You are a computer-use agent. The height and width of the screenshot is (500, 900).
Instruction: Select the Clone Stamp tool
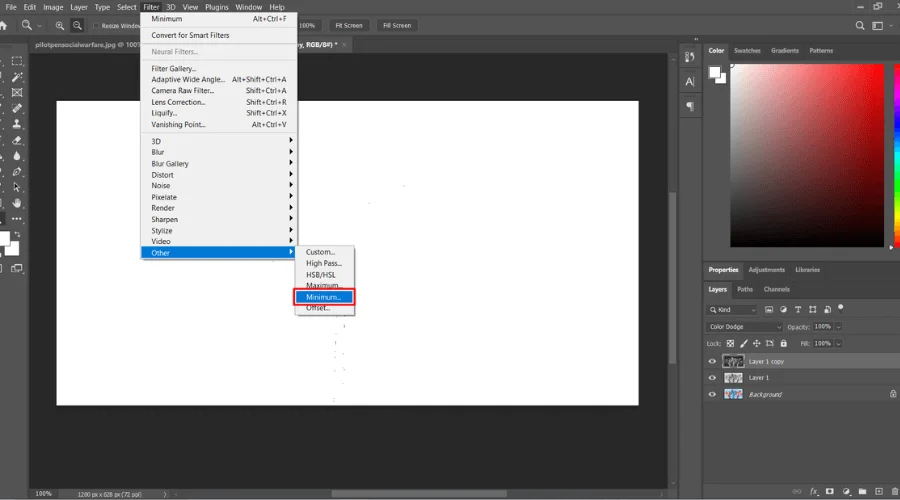click(17, 124)
